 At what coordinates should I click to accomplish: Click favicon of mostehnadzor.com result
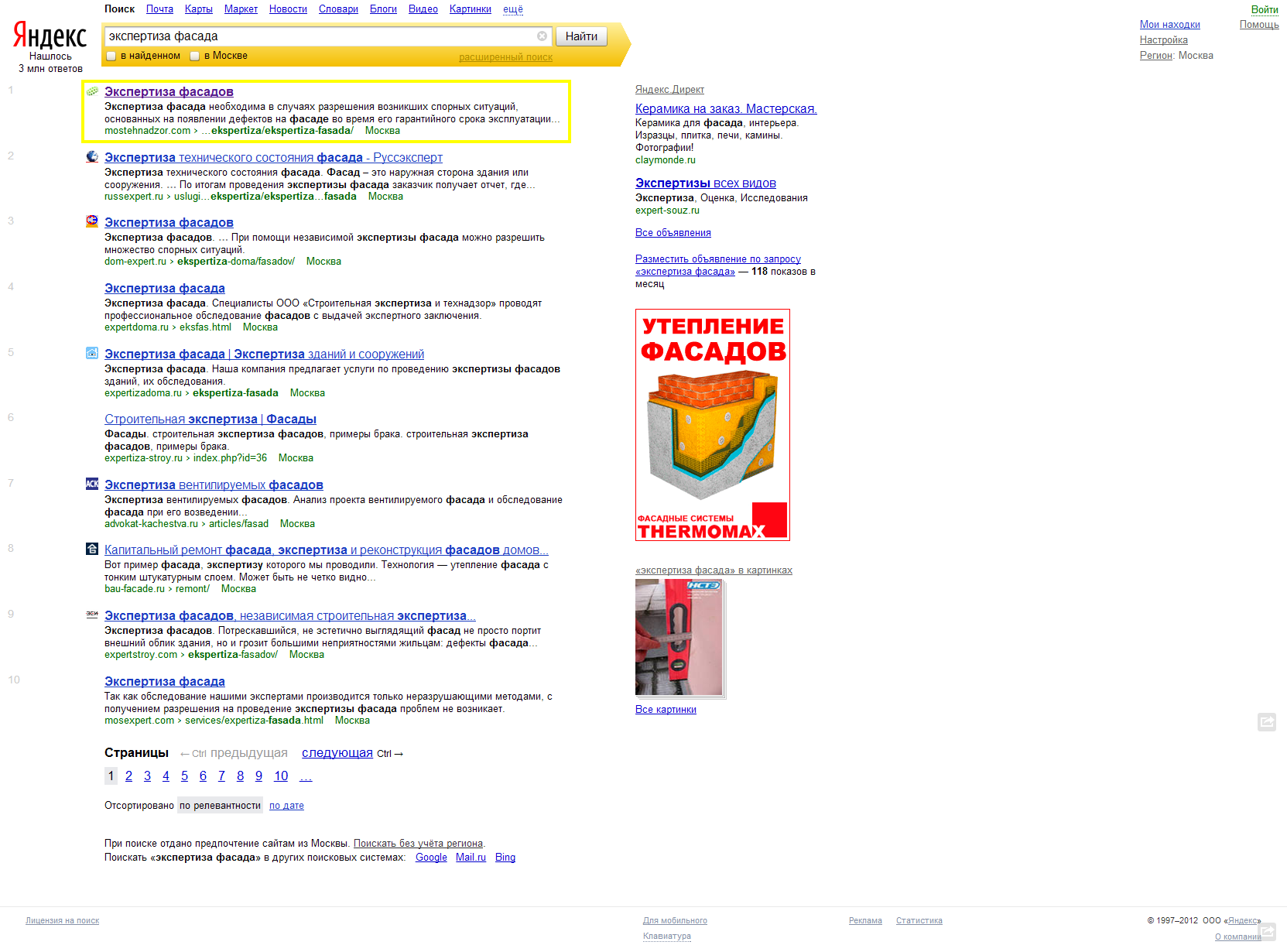[92, 91]
